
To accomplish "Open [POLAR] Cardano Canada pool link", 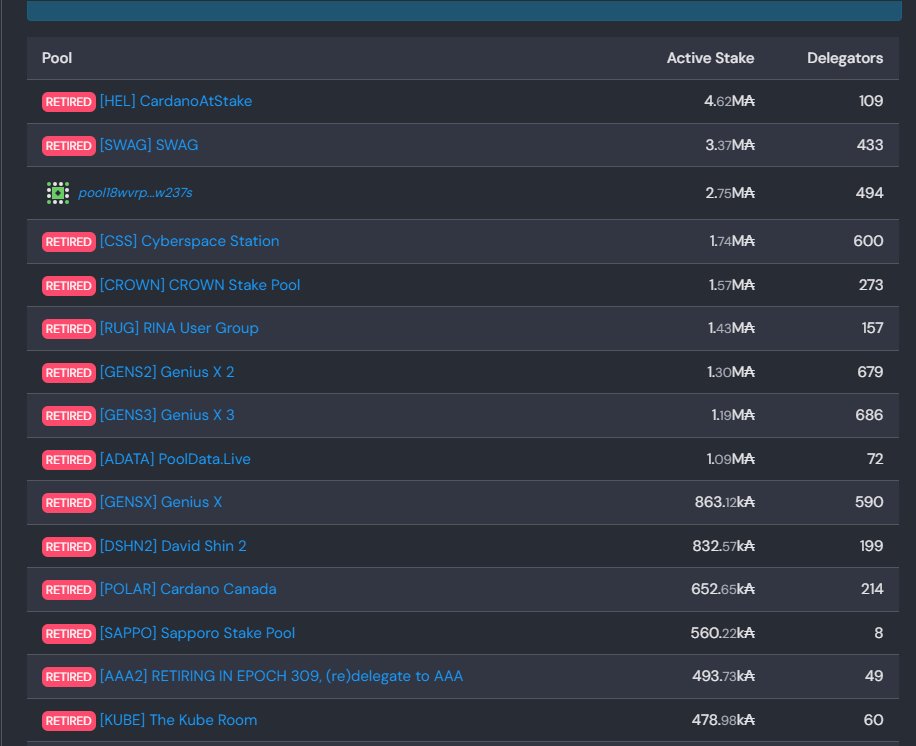I will click(188, 589).
